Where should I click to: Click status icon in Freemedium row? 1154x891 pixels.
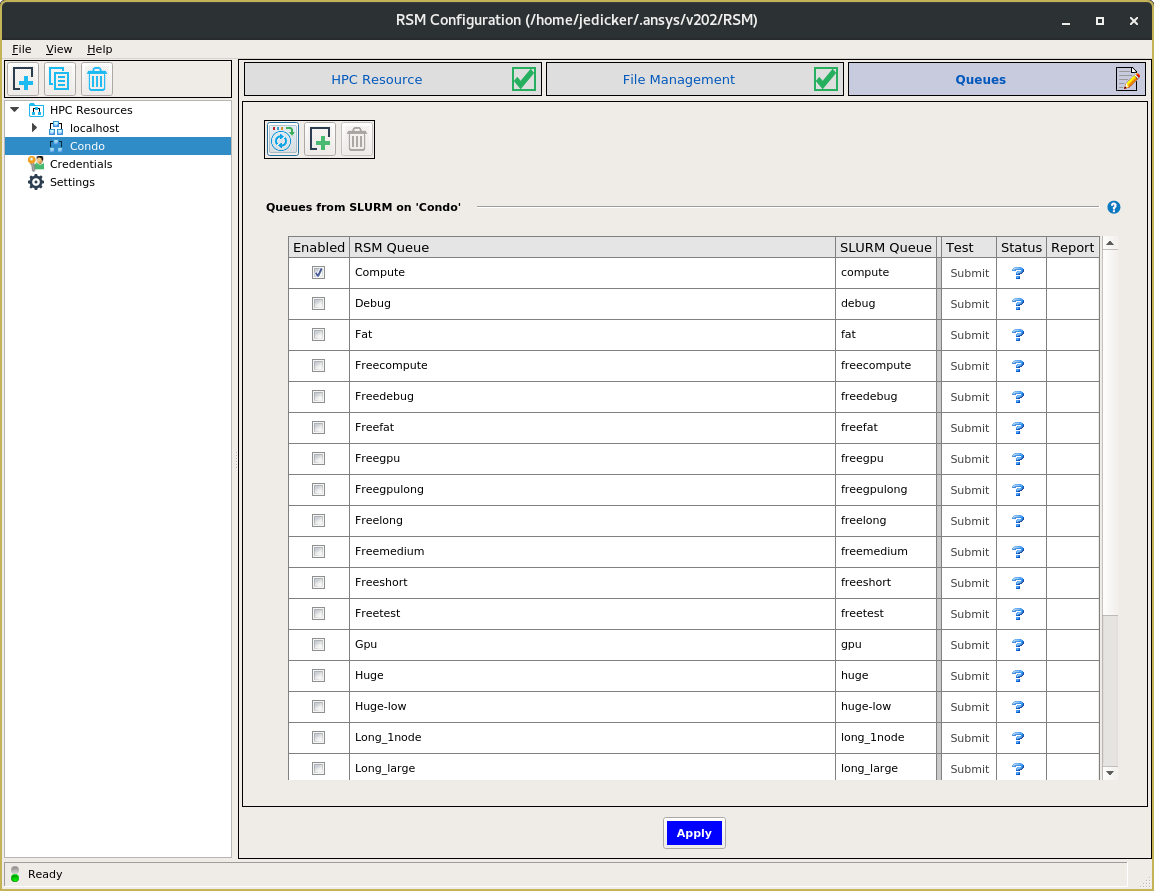point(1019,552)
